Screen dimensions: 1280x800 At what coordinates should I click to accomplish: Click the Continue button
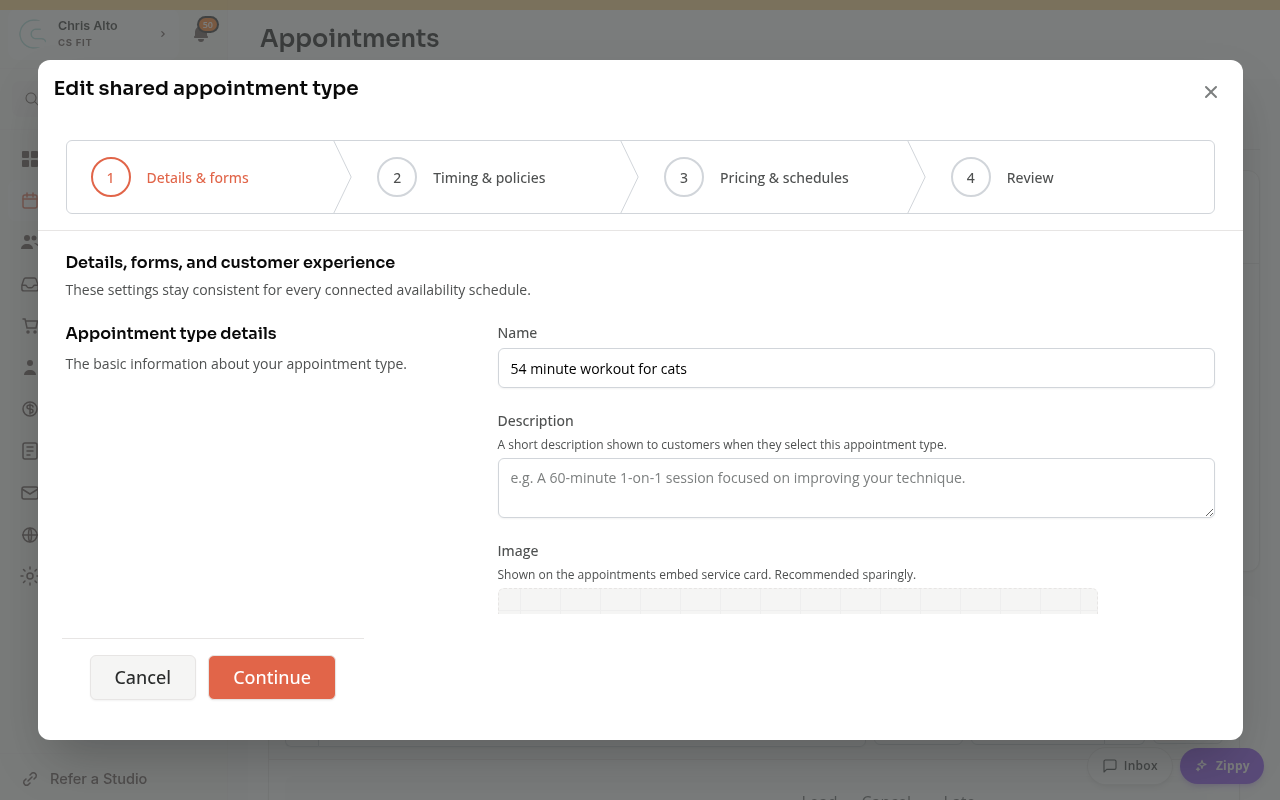point(272,678)
